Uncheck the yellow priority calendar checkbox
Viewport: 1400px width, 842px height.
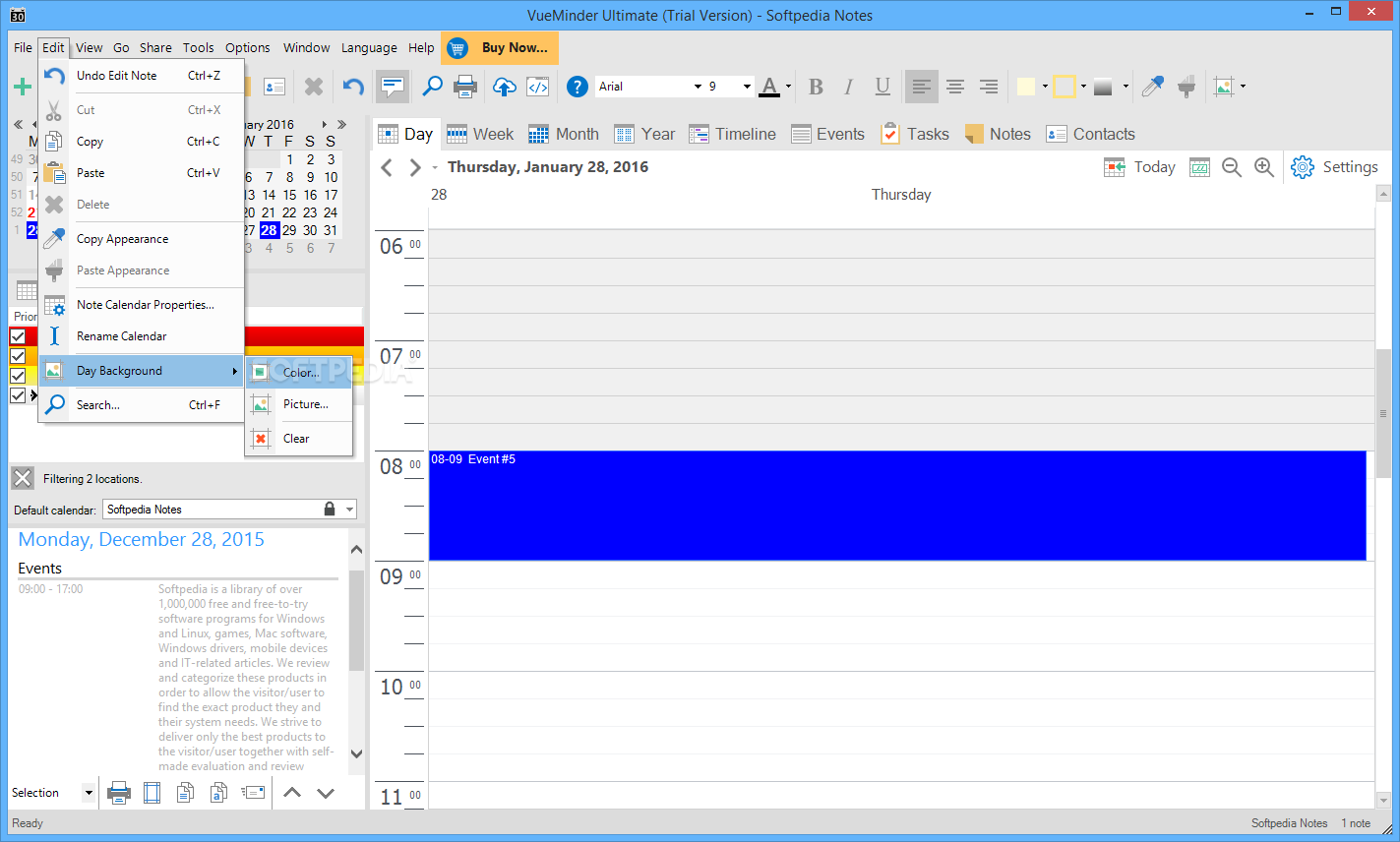click(x=18, y=376)
